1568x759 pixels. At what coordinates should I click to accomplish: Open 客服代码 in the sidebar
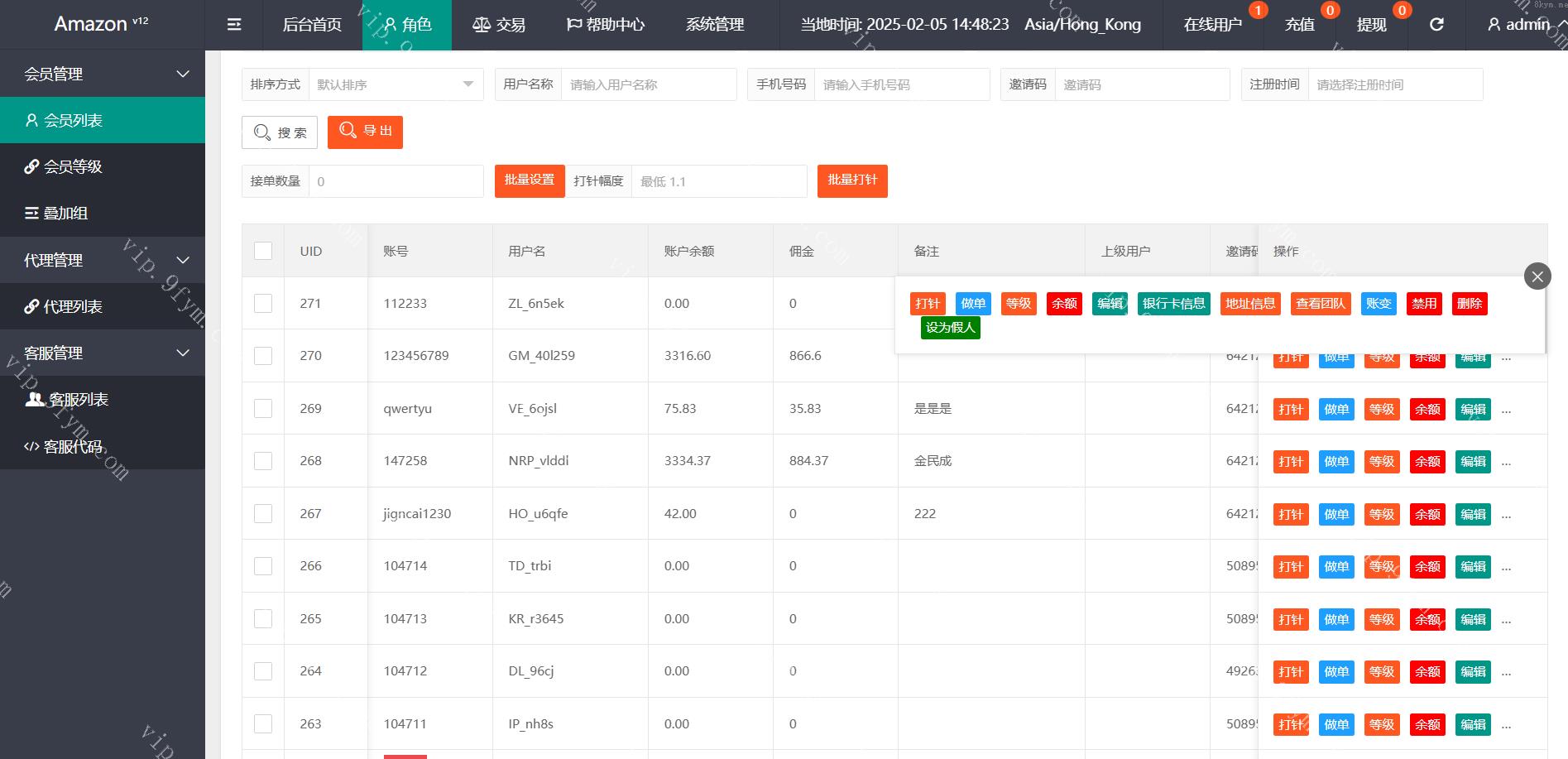(73, 447)
